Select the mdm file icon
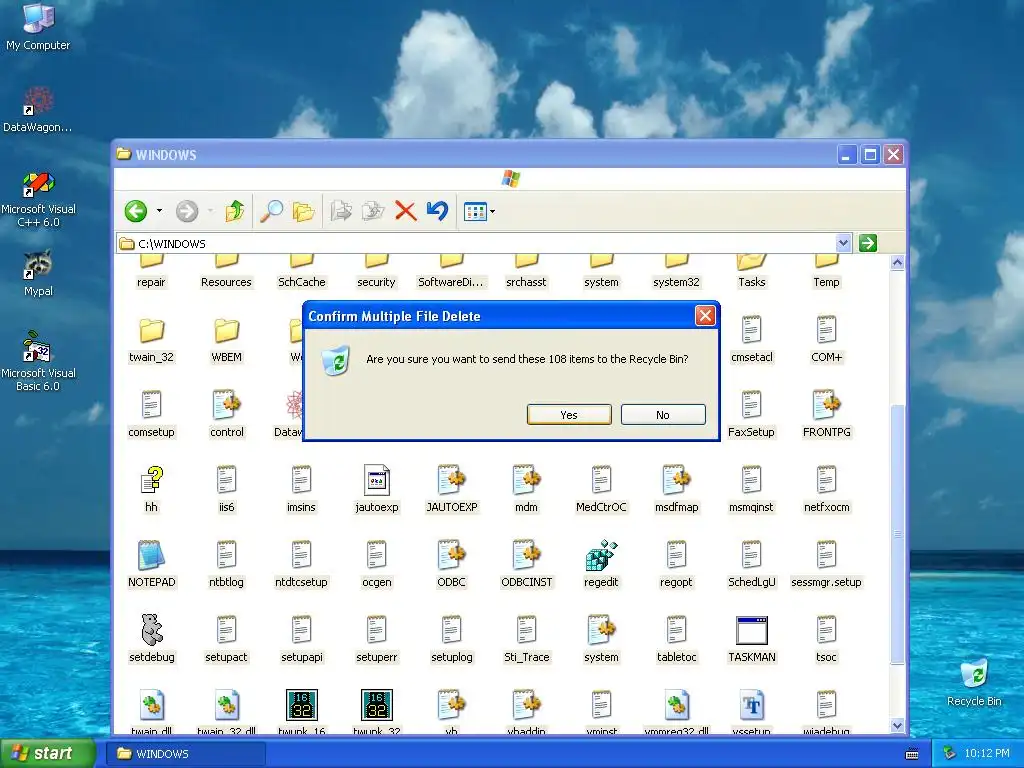This screenshot has width=1024, height=768. [x=526, y=480]
